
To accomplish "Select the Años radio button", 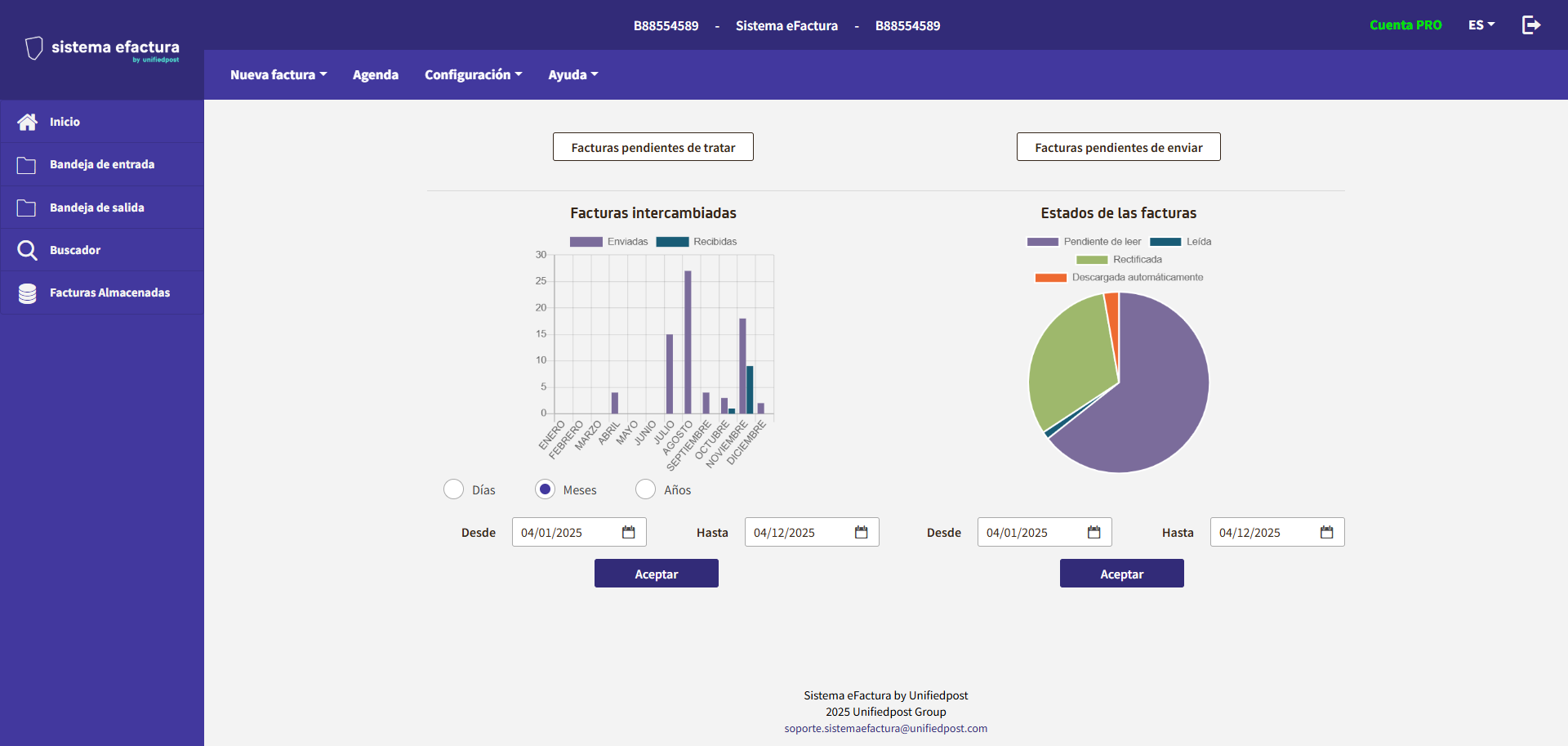I will click(x=645, y=489).
